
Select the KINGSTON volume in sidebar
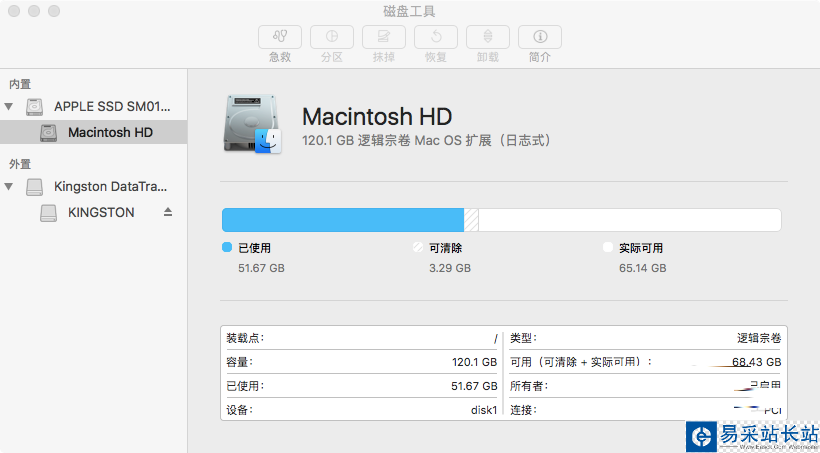(x=101, y=212)
